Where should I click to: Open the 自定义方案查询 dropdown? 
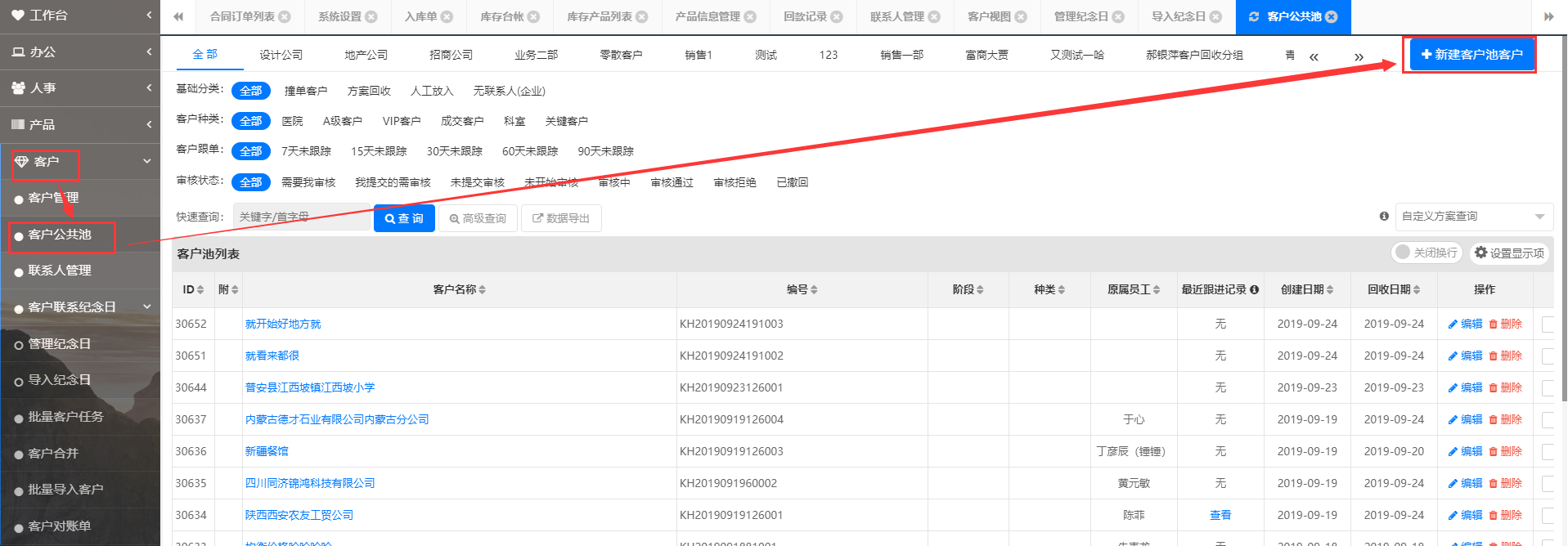1474,217
